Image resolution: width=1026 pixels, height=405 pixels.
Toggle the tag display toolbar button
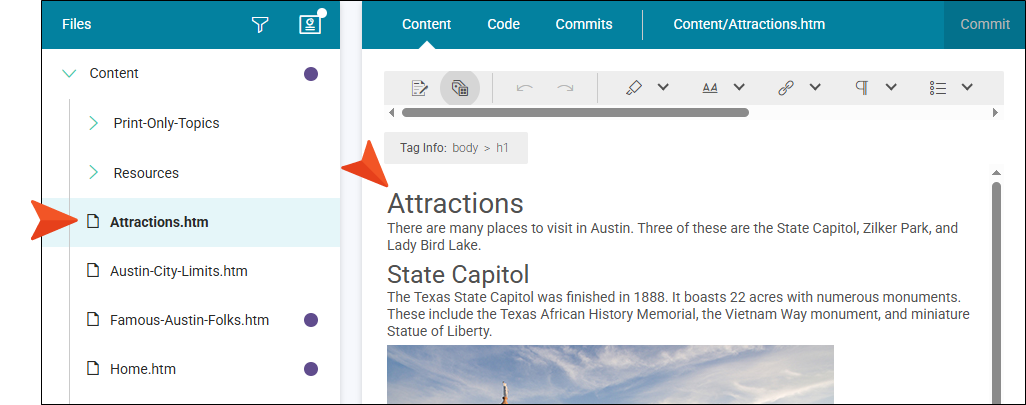[460, 88]
